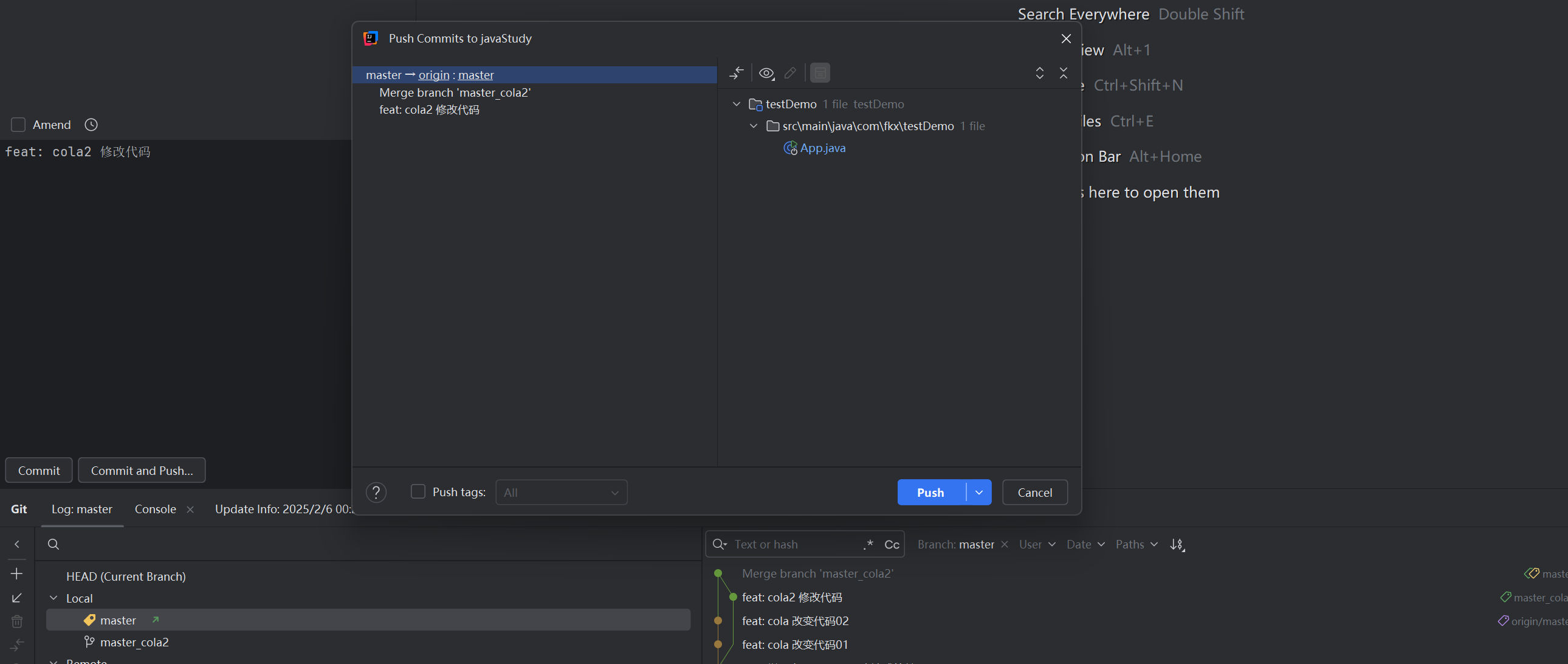This screenshot has height=664, width=1568.
Task: Open the Push tags All dropdown
Action: click(561, 492)
